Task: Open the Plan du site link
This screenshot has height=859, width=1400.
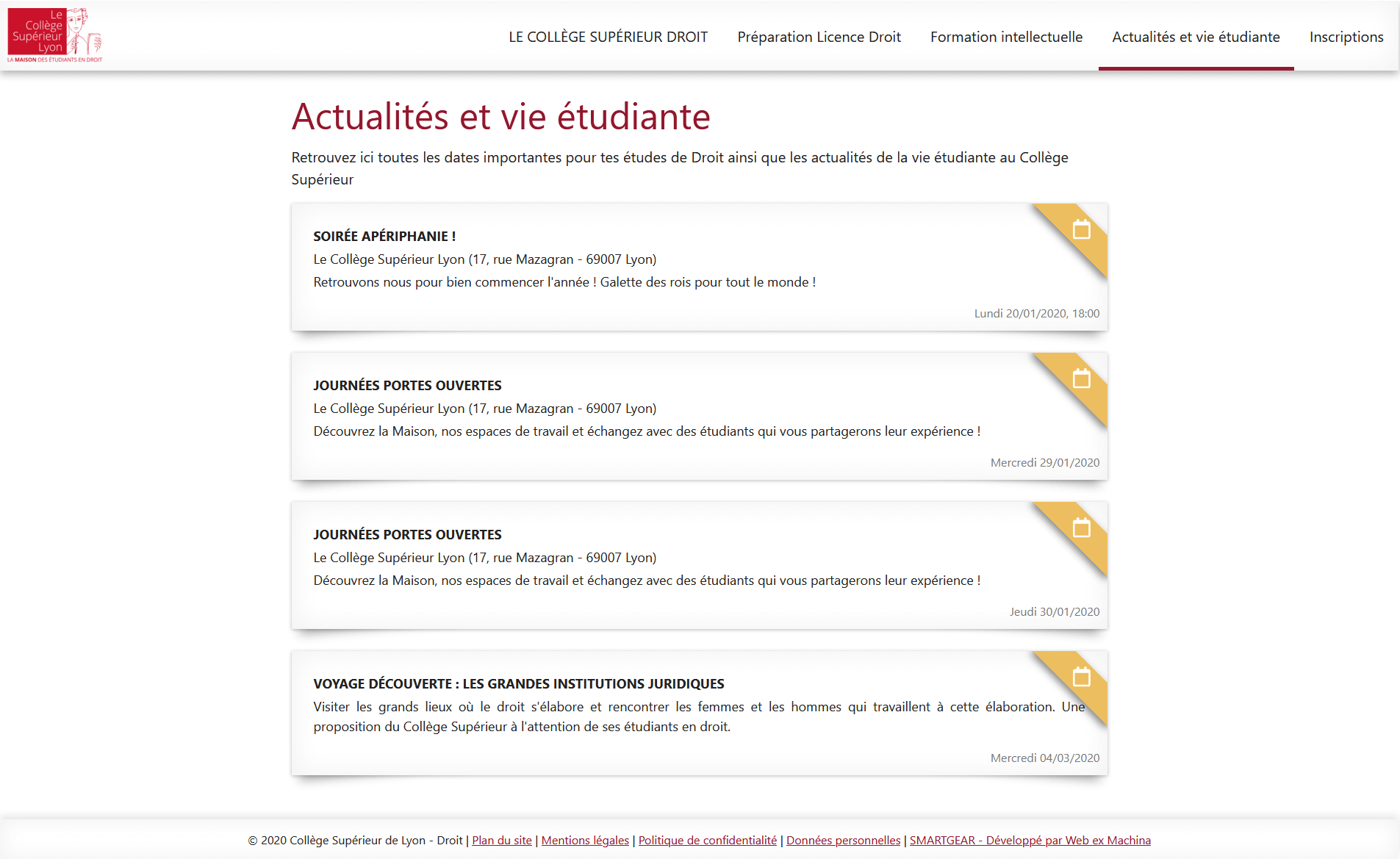Action: point(502,840)
